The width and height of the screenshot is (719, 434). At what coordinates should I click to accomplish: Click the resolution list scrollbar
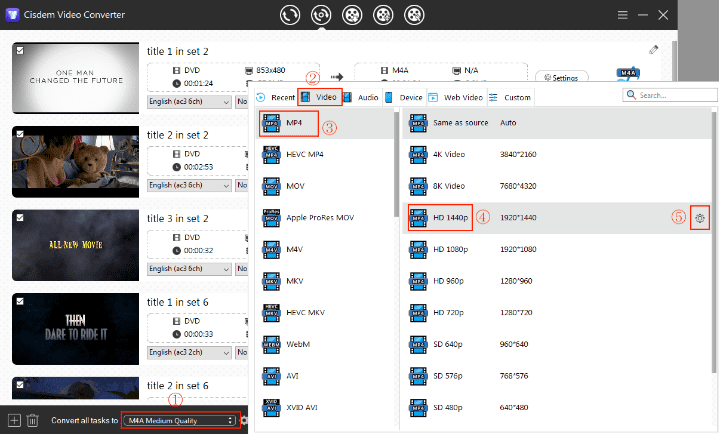click(x=713, y=241)
